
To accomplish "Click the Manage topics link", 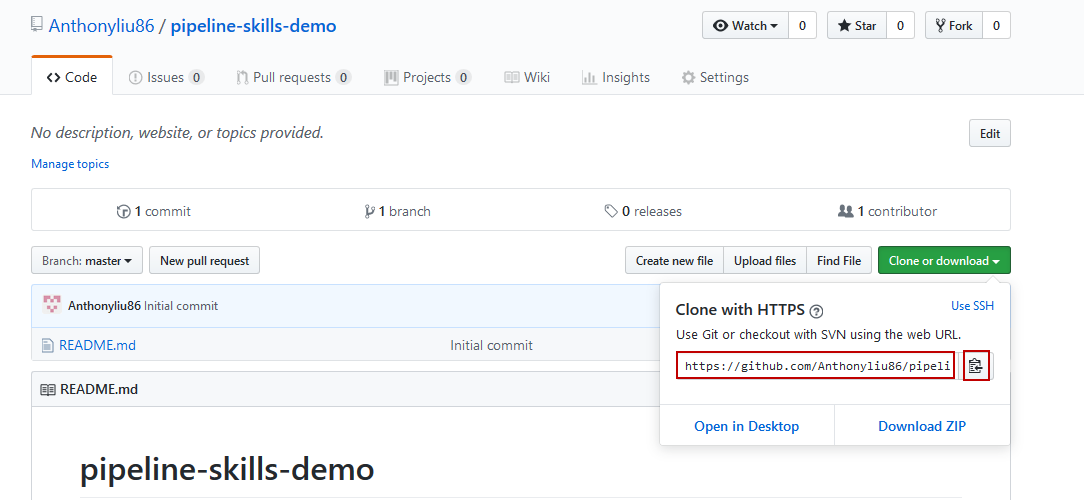I will (70, 164).
